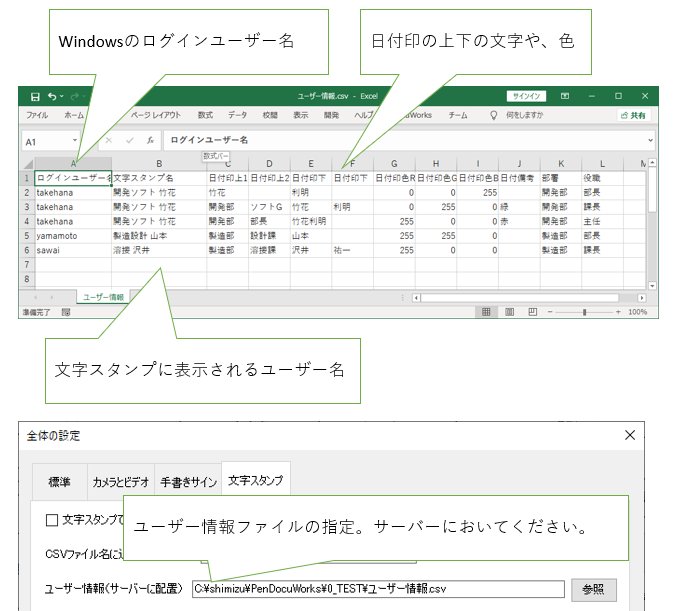Select row 3 header

pos(27,207)
